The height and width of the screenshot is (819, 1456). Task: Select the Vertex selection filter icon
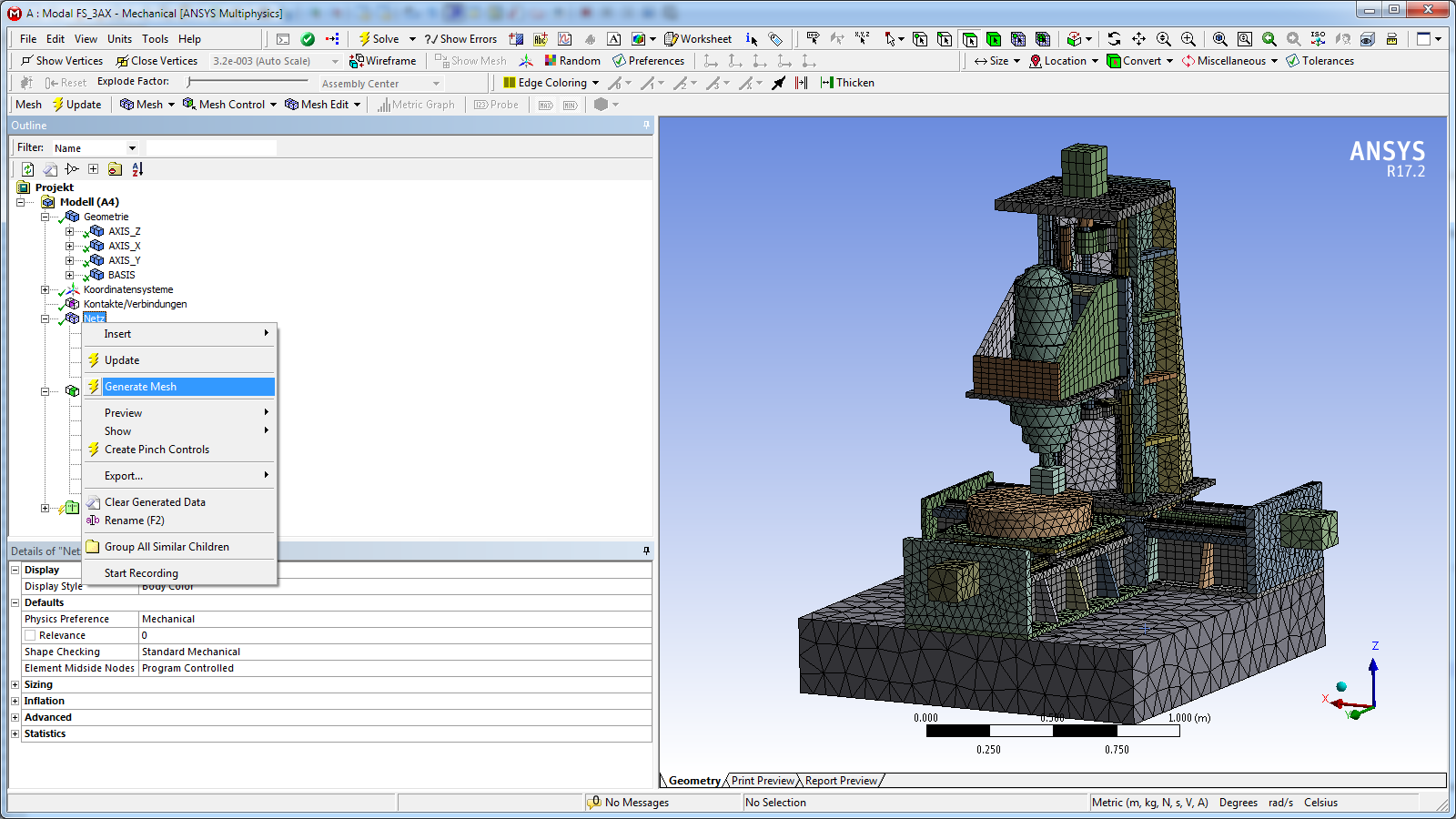tap(920, 39)
